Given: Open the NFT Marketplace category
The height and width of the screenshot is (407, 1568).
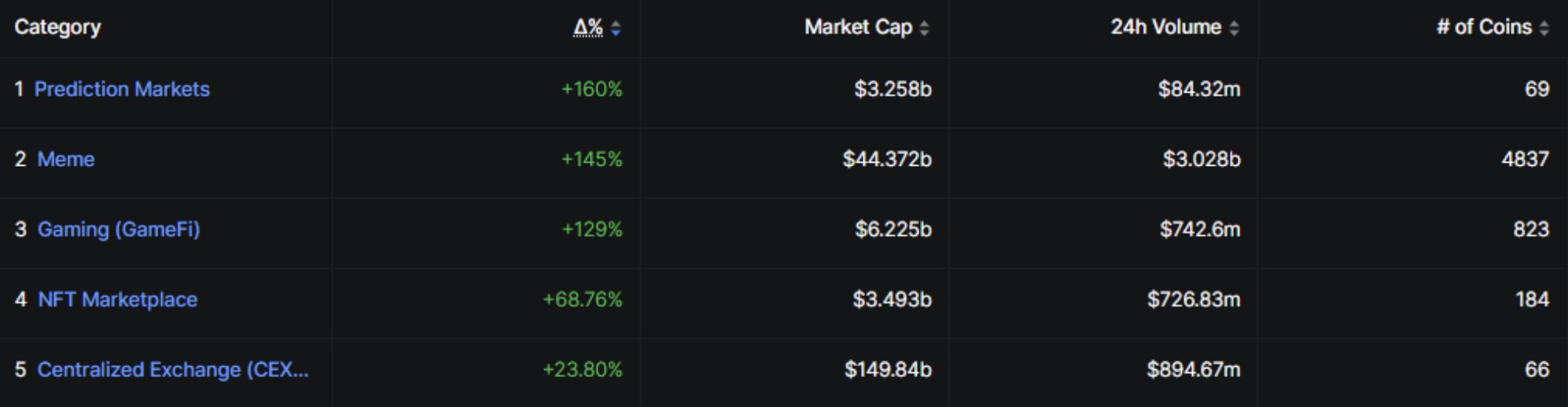Looking at the screenshot, I should click(x=117, y=299).
